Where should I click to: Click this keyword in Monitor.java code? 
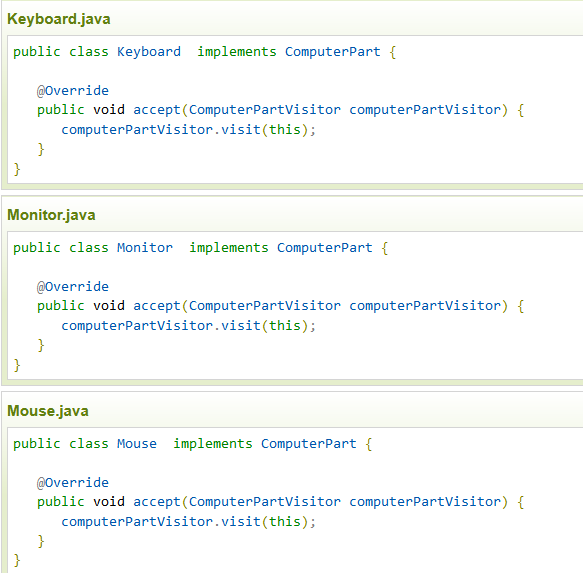tap(285, 326)
